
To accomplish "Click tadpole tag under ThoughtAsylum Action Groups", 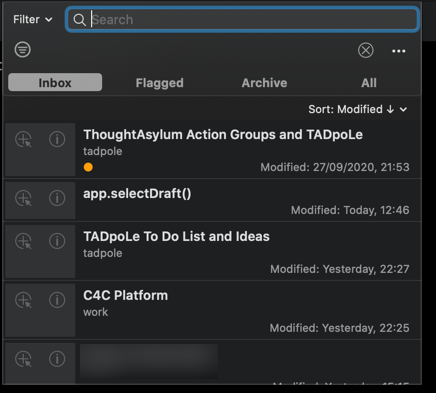I will [103, 151].
